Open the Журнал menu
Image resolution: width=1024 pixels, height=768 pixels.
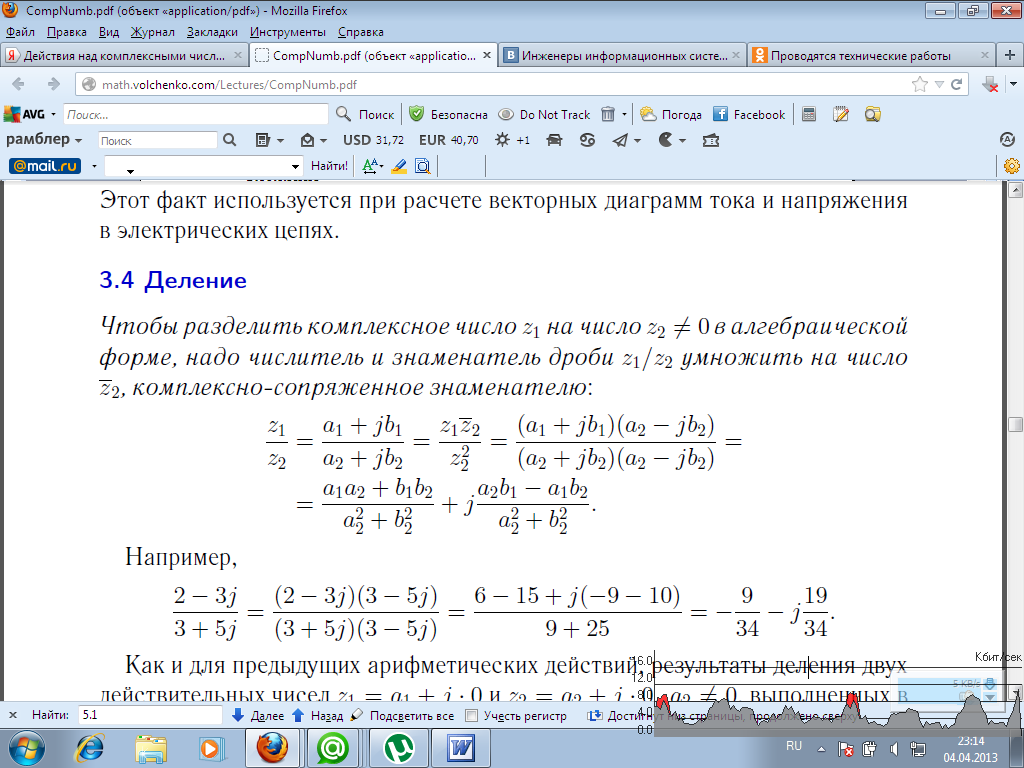tap(153, 32)
